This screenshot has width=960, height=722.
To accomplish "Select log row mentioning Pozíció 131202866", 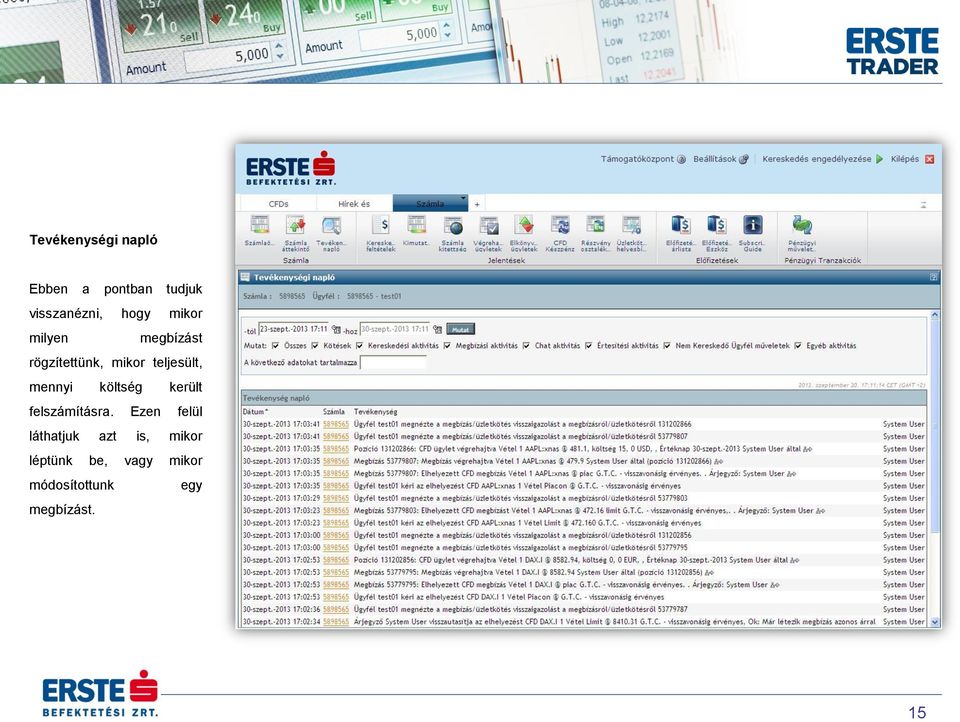I will coord(584,449).
